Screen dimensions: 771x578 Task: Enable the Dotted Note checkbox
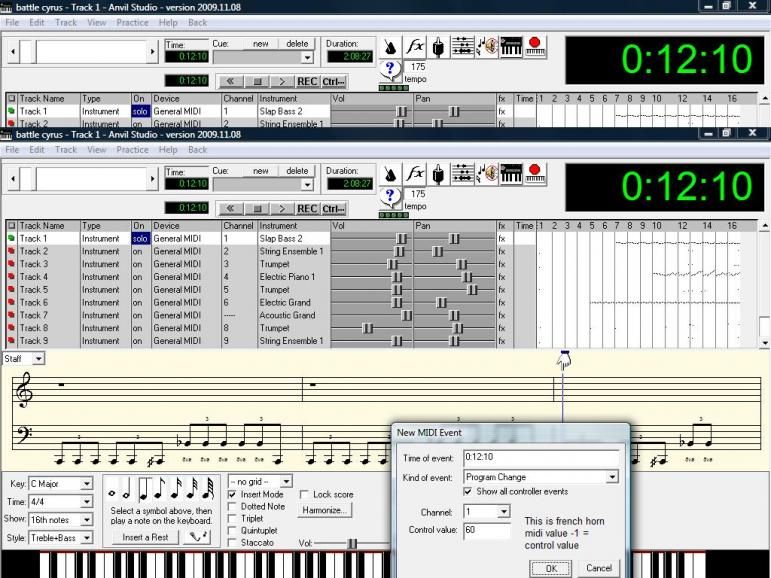coord(232,506)
